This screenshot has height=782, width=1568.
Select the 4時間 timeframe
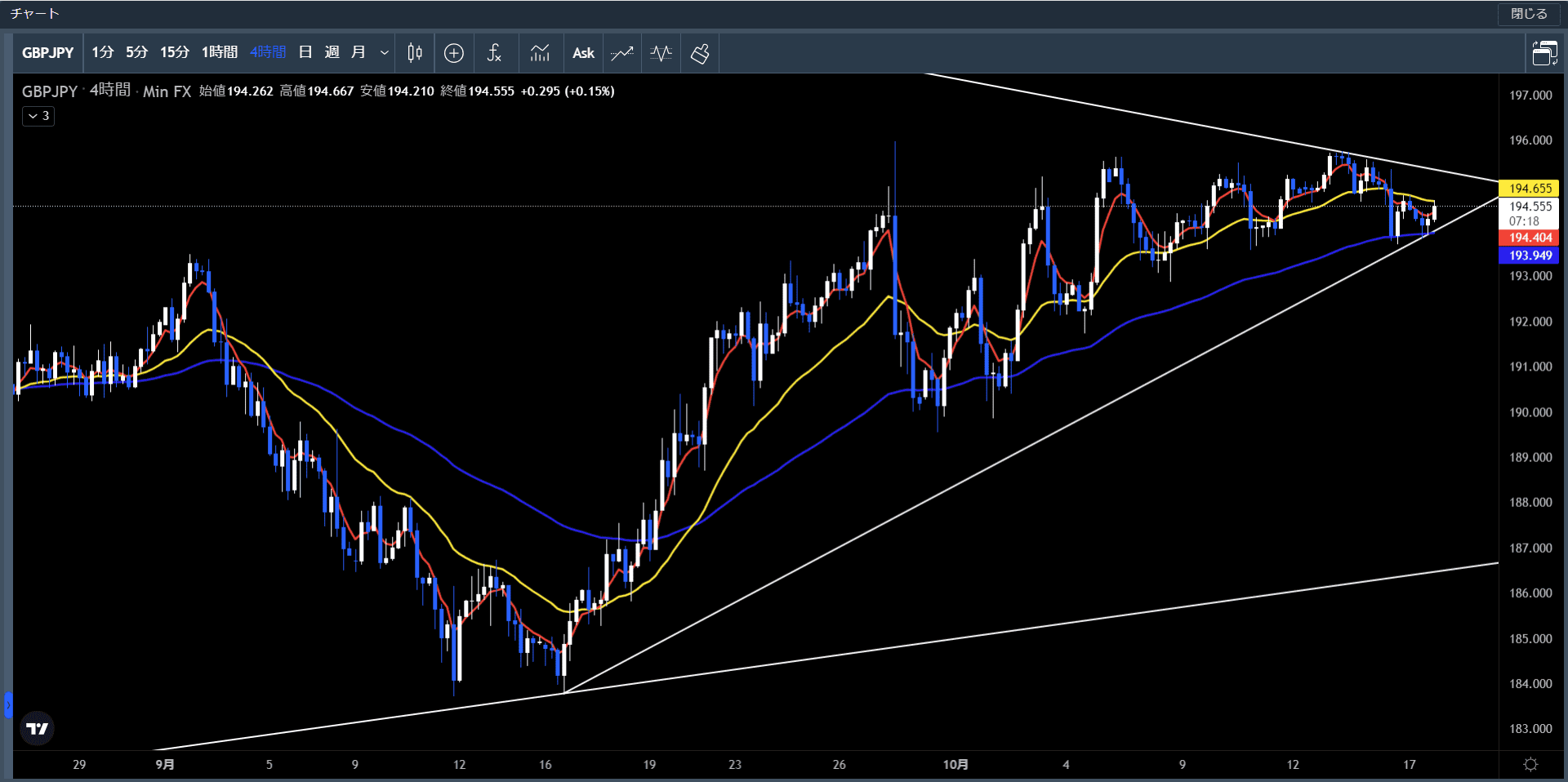[x=268, y=52]
